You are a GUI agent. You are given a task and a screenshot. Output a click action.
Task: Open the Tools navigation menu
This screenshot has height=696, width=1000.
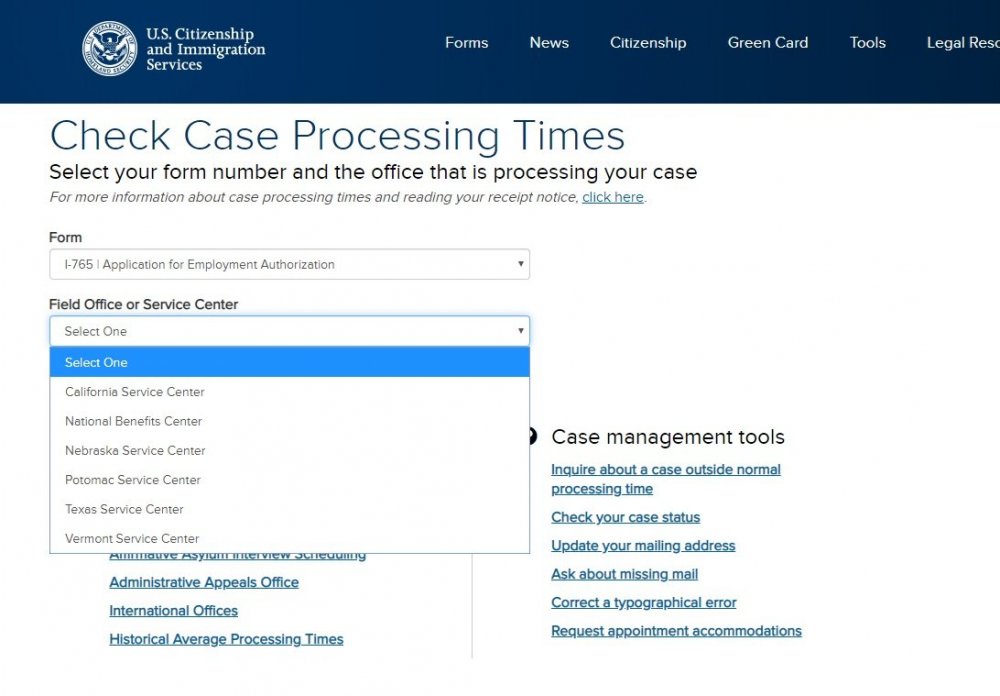click(x=867, y=43)
